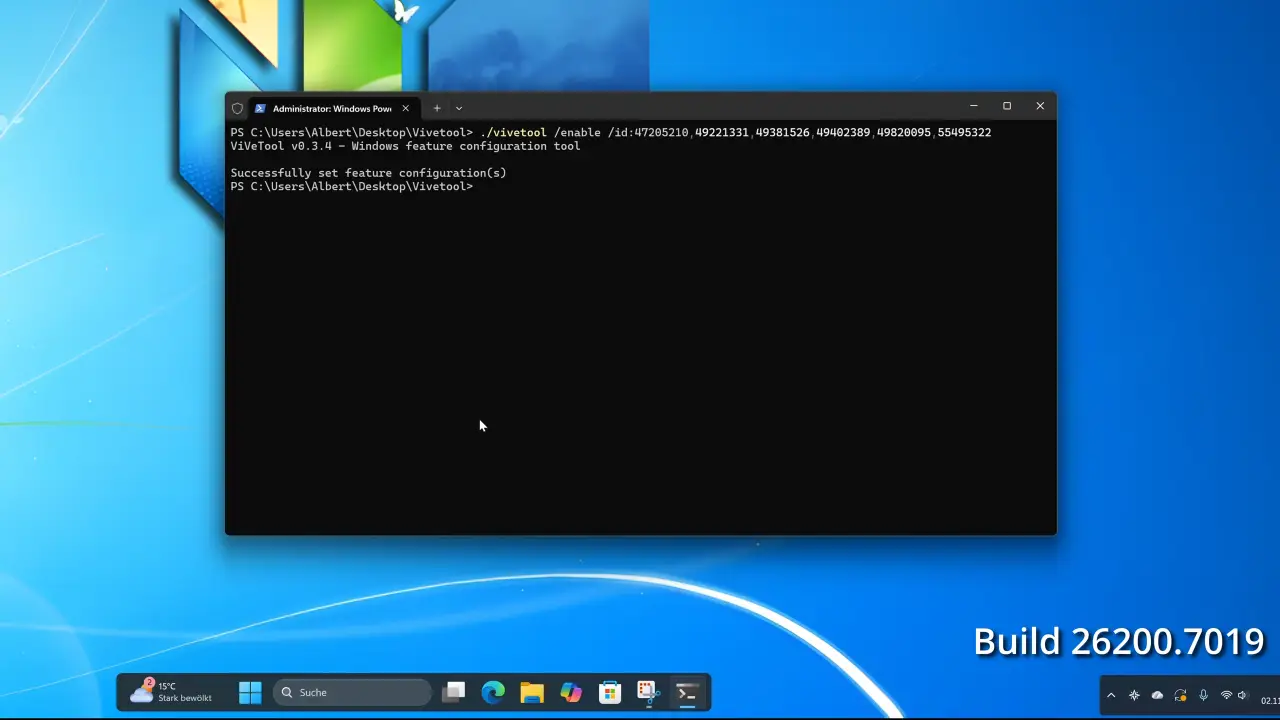The height and width of the screenshot is (720, 1280).
Task: Open the Windows Start menu
Action: point(250,692)
